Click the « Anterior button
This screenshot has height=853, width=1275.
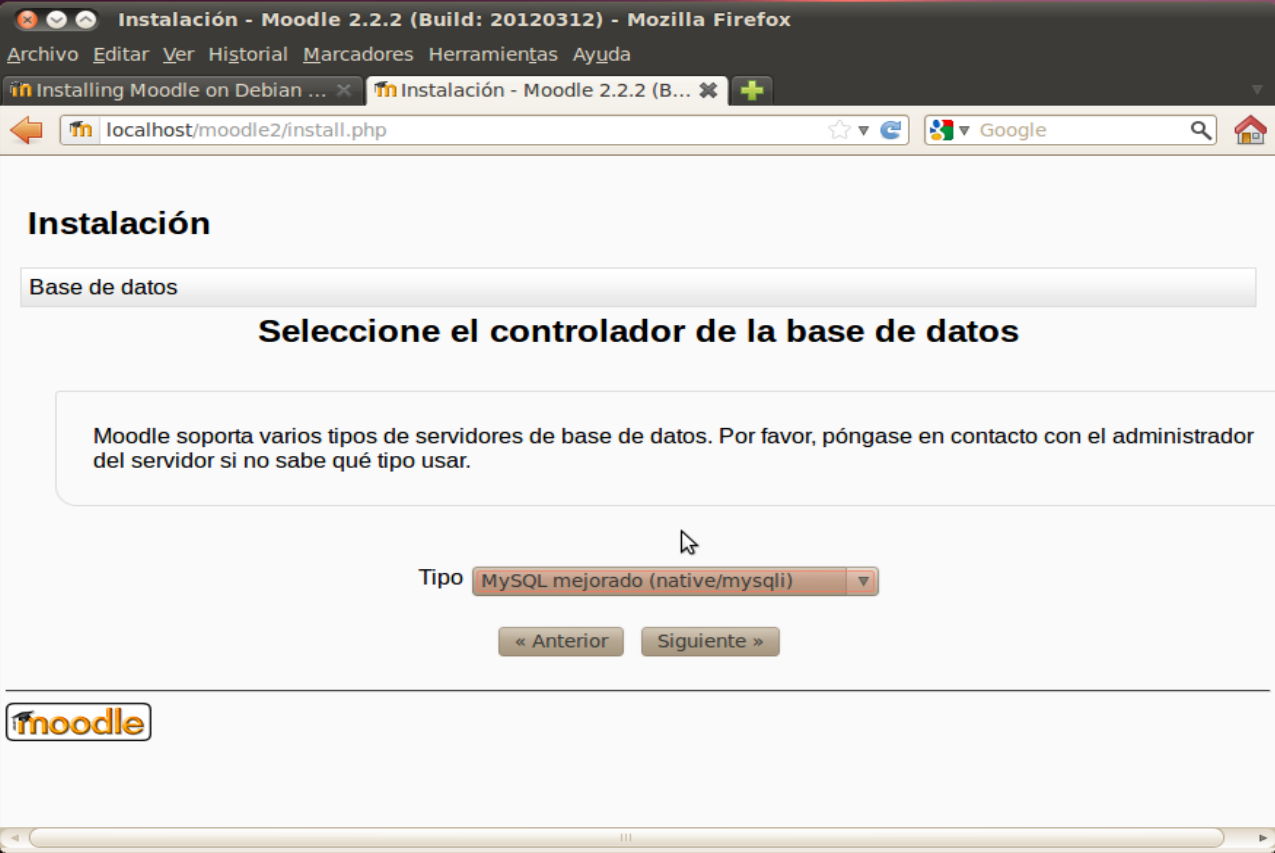coord(561,641)
